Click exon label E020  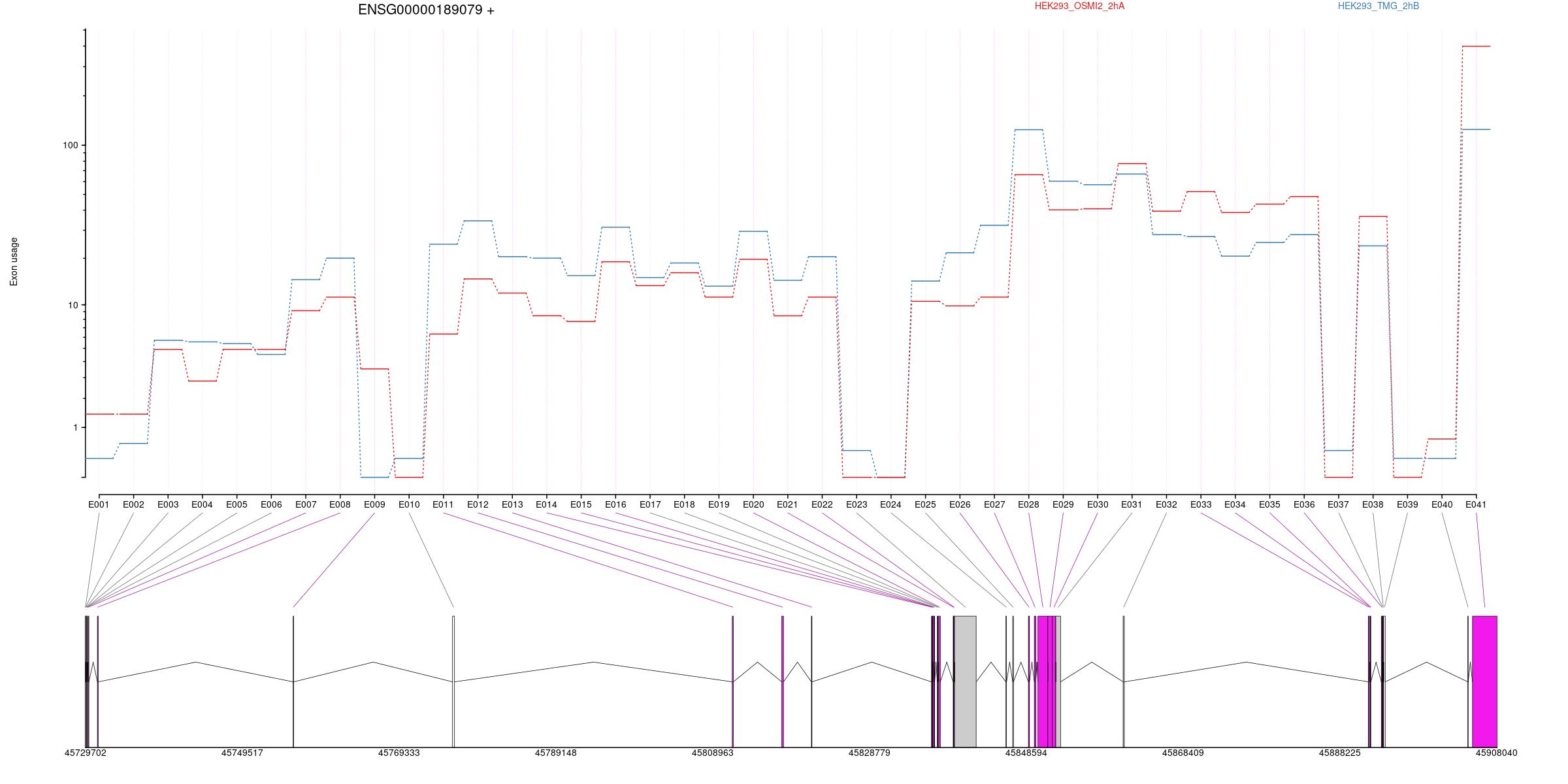click(x=753, y=504)
